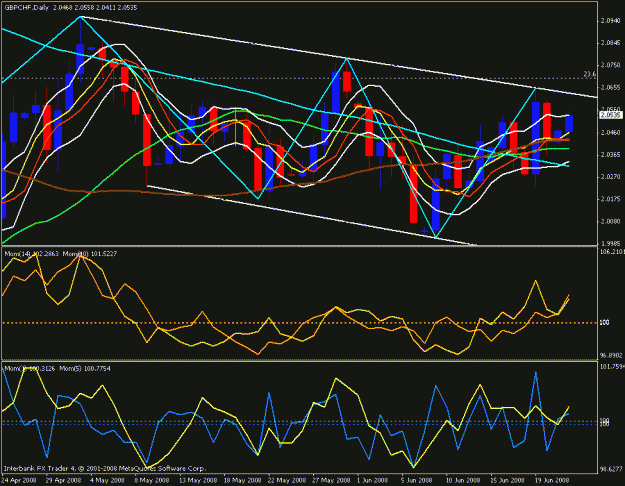Image resolution: width=625 pixels, height=486 pixels.
Task: Click the Mom(14) Mom(10) indicator label
Action: tap(61, 254)
